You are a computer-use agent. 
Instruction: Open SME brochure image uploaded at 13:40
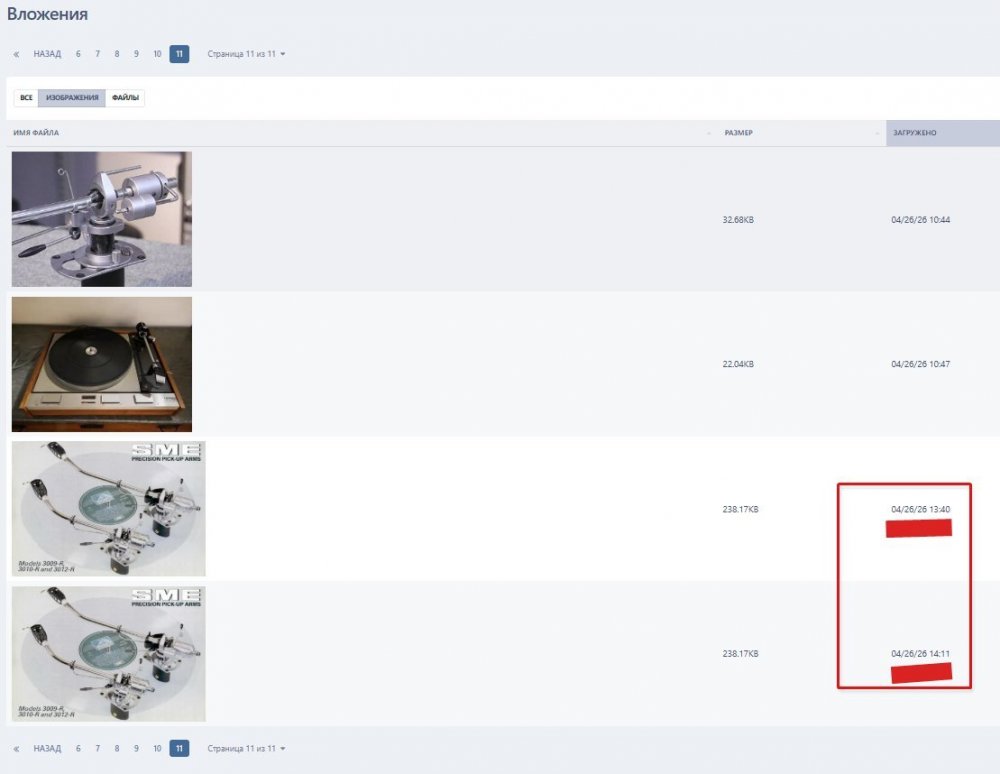pos(108,509)
